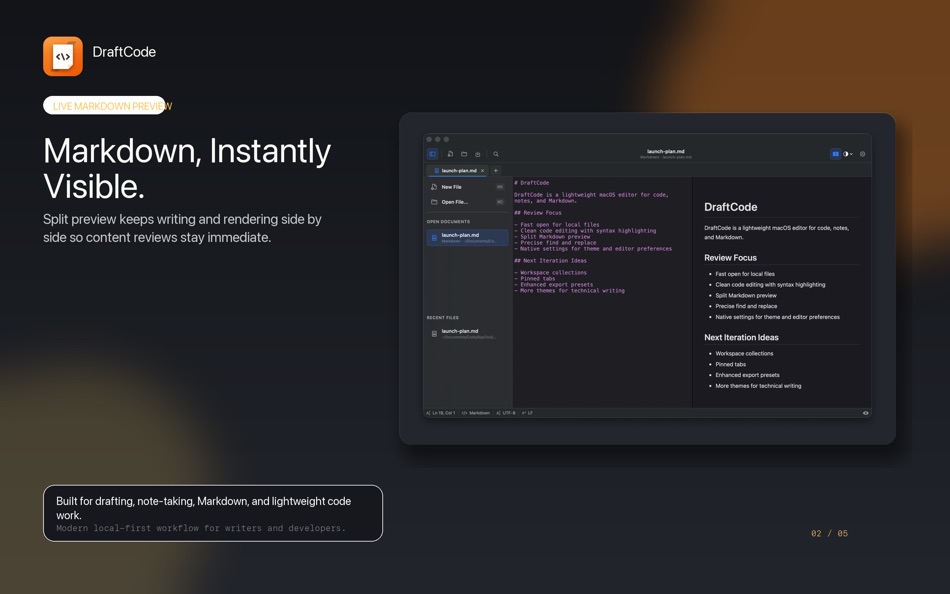
Task: Add a new tab with plus button
Action: [496, 171]
